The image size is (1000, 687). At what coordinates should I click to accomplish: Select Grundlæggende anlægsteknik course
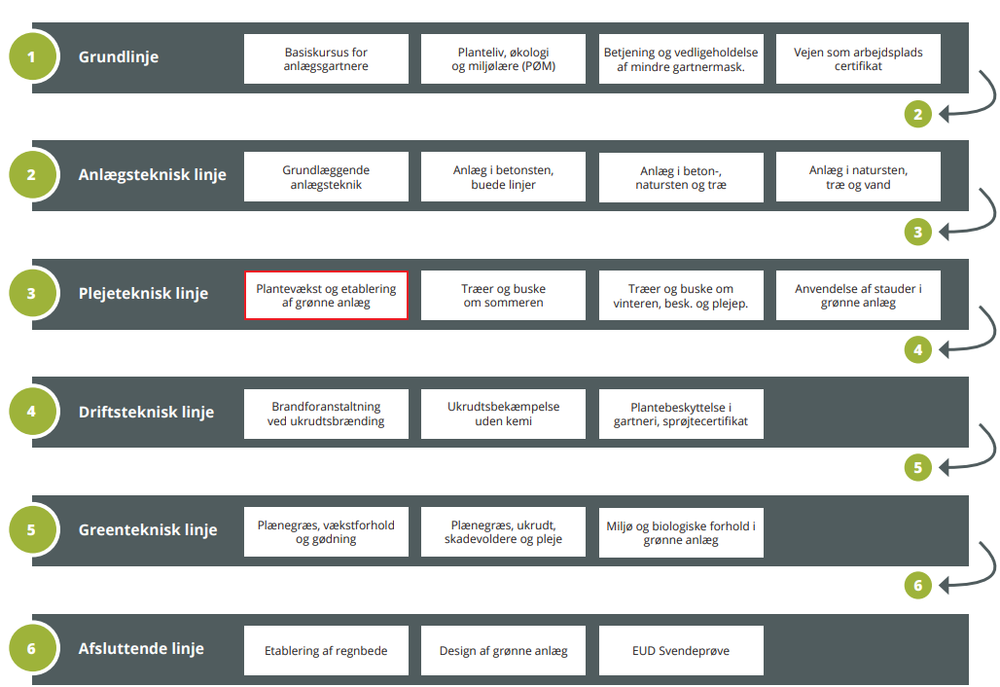[326, 177]
